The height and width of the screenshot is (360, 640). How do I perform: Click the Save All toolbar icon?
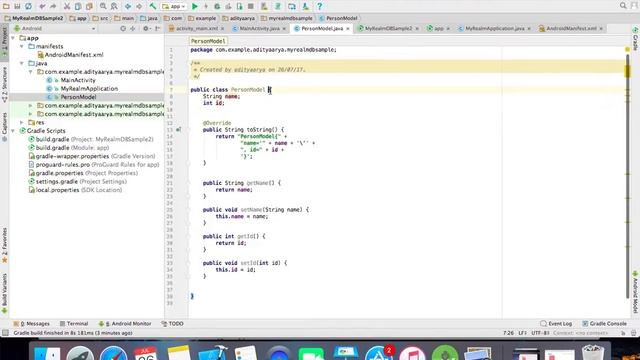click(x=17, y=6)
